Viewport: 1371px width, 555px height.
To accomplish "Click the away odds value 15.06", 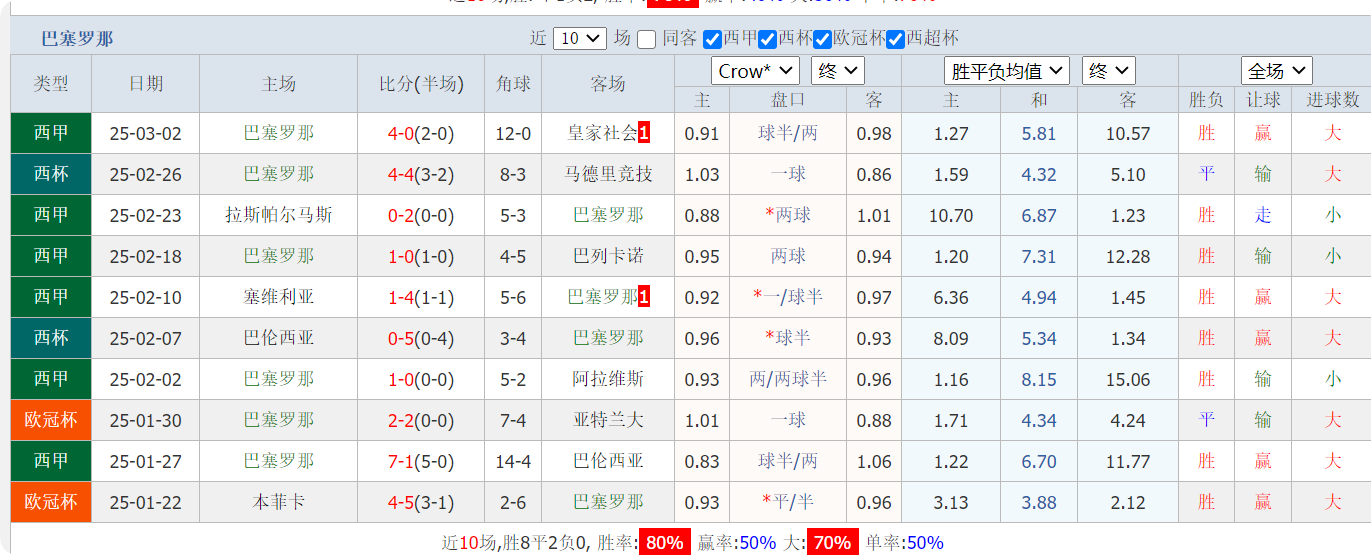I will (1128, 380).
